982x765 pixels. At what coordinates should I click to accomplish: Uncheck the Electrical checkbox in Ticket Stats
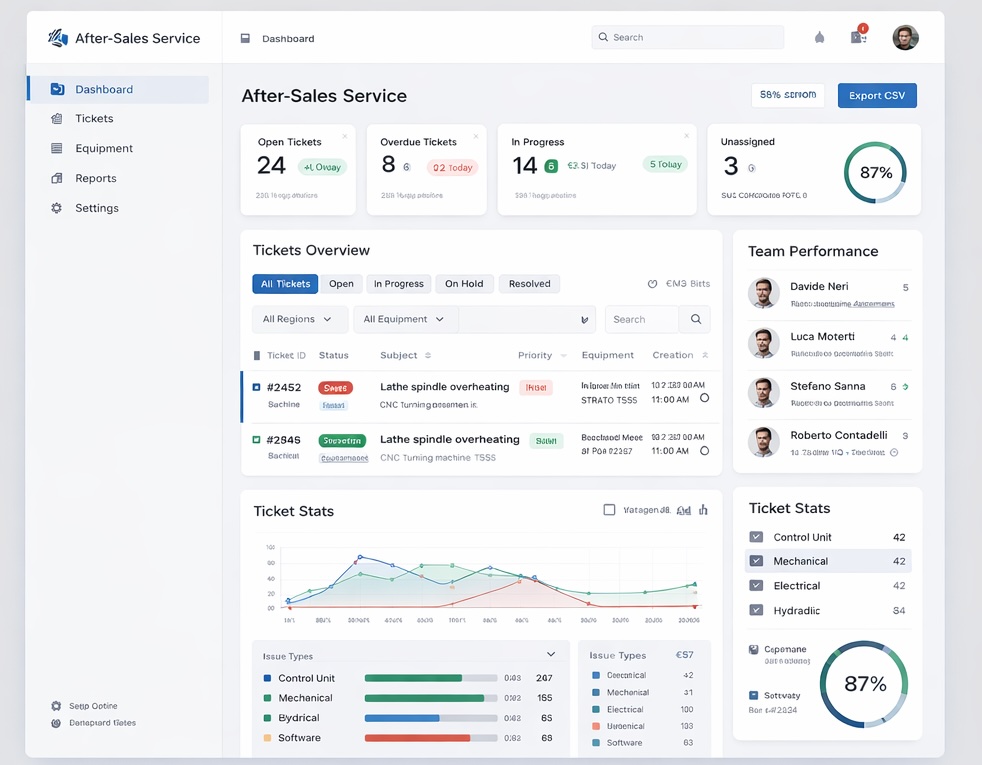(x=756, y=586)
